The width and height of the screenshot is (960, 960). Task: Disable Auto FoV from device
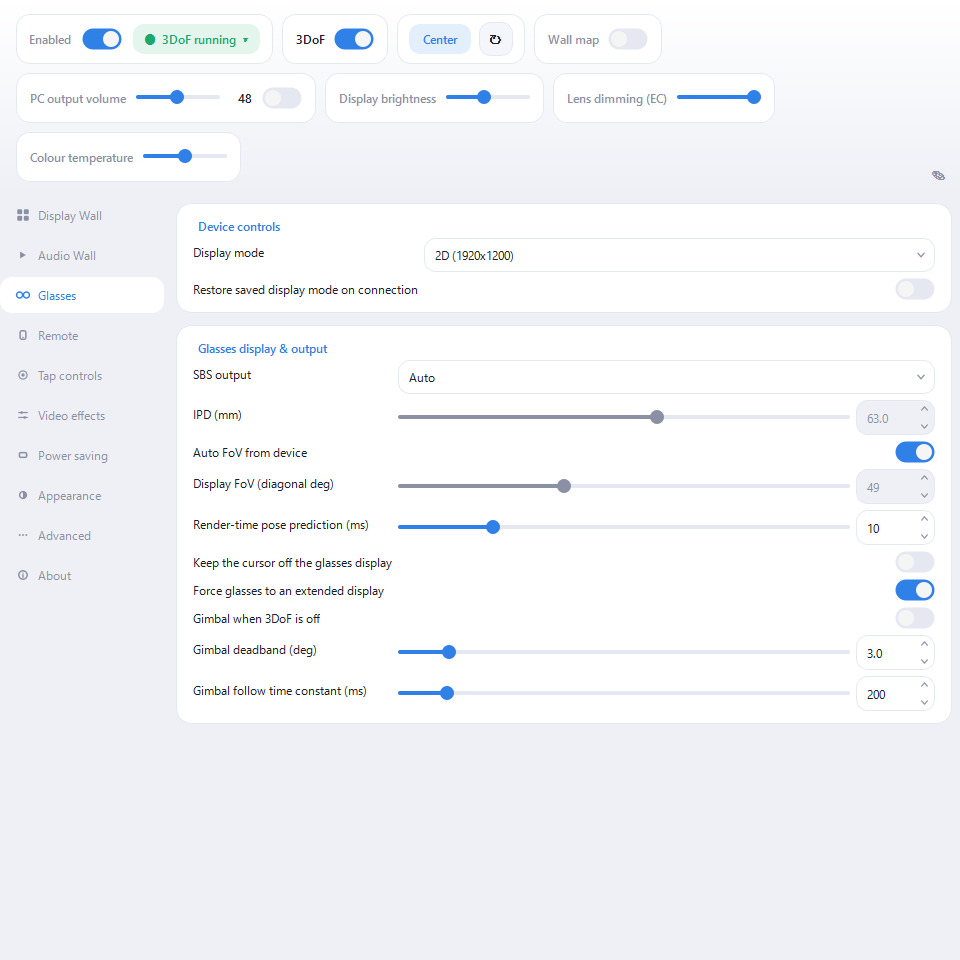click(x=915, y=452)
